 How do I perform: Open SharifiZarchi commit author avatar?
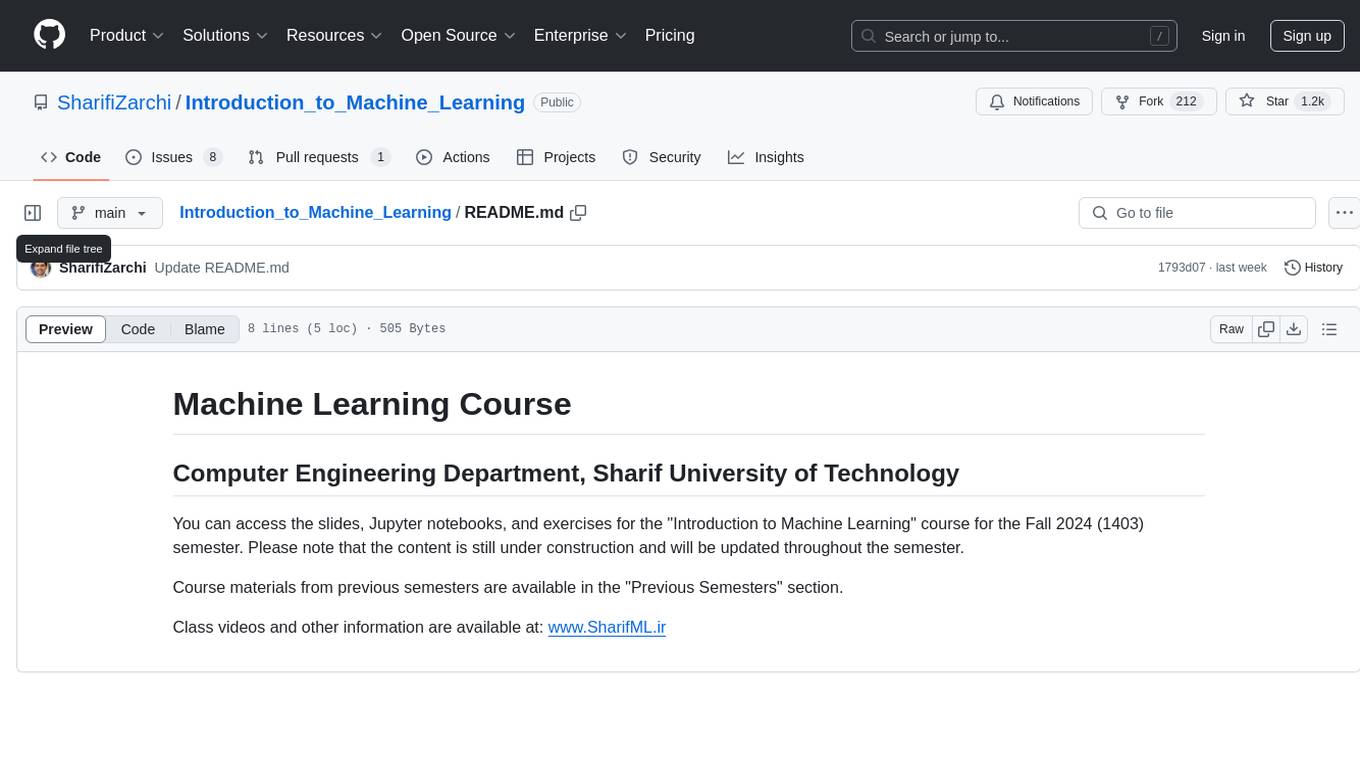coord(41,268)
